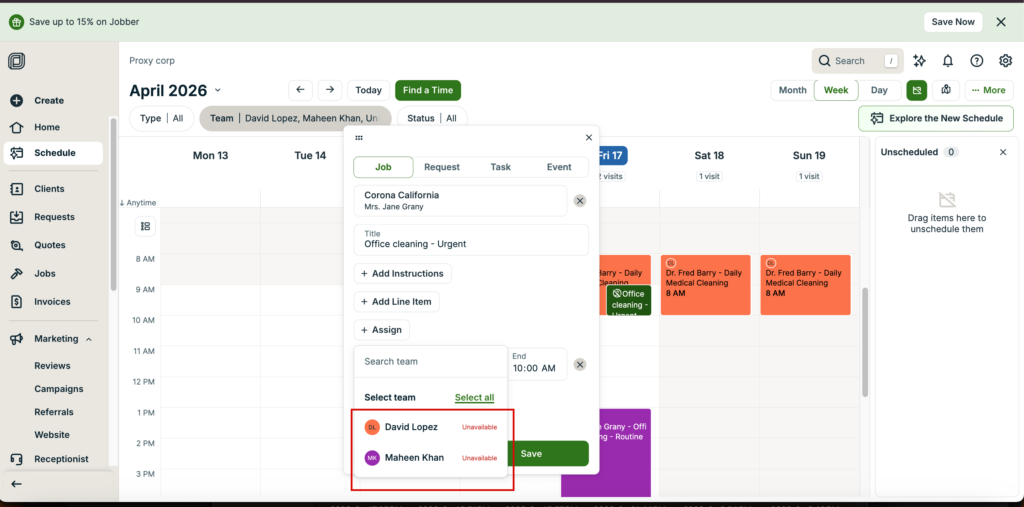Click Save Now in banner
This screenshot has width=1024, height=507.
pos(953,22)
